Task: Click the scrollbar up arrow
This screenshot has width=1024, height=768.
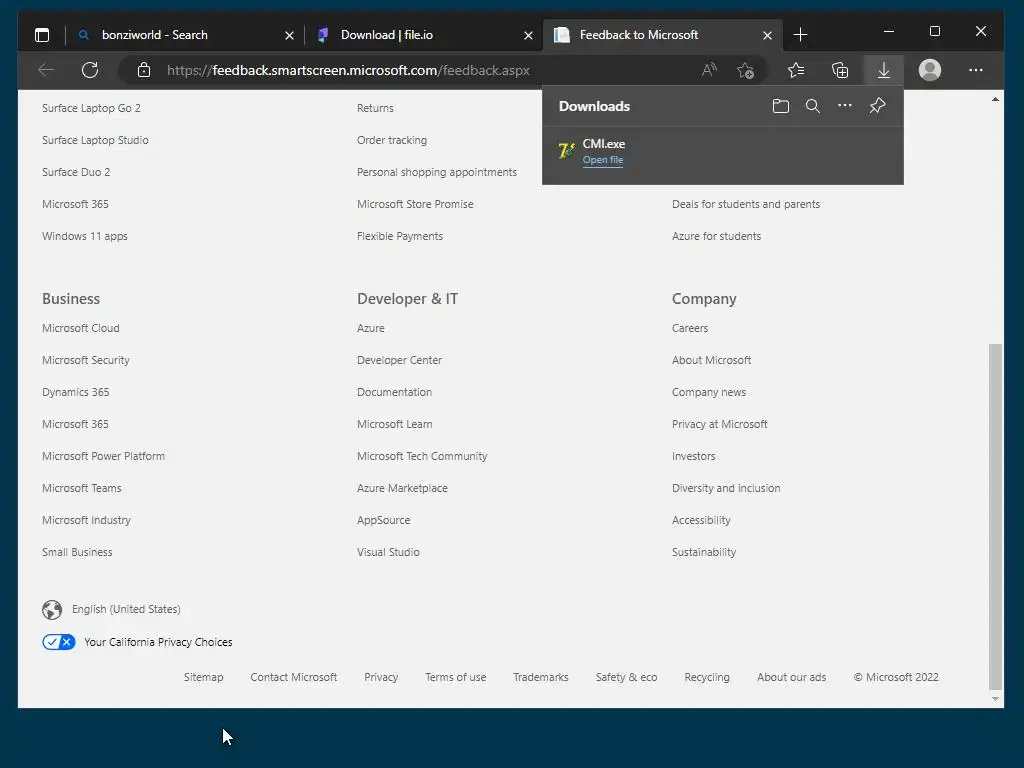Action: coord(995,100)
